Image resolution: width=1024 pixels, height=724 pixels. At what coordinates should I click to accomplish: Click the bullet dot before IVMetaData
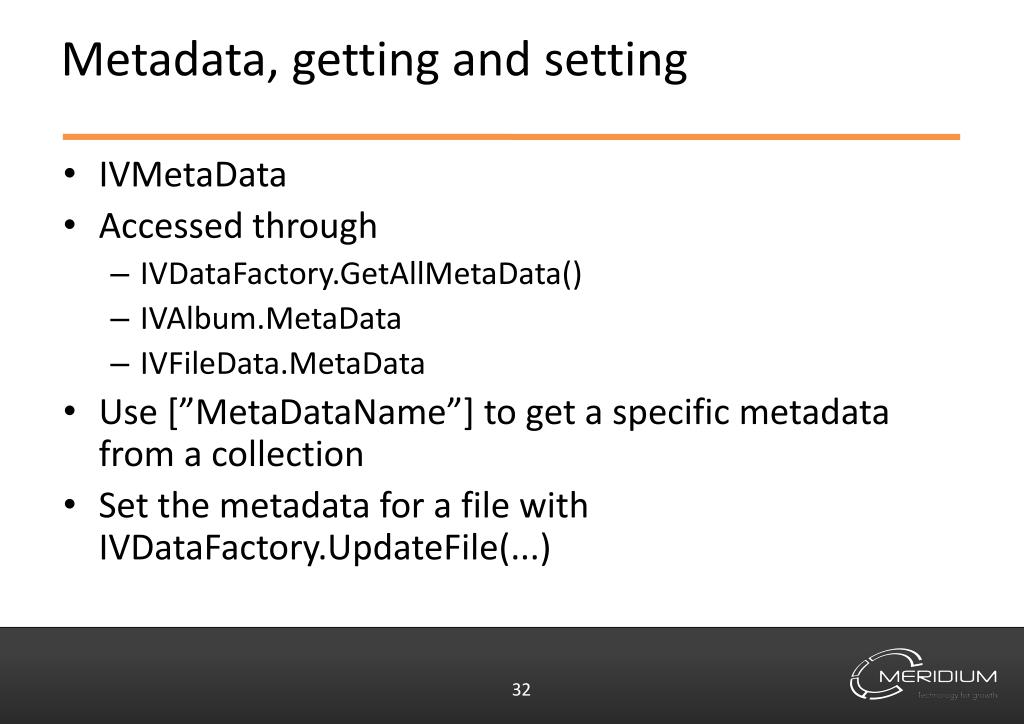coord(70,174)
